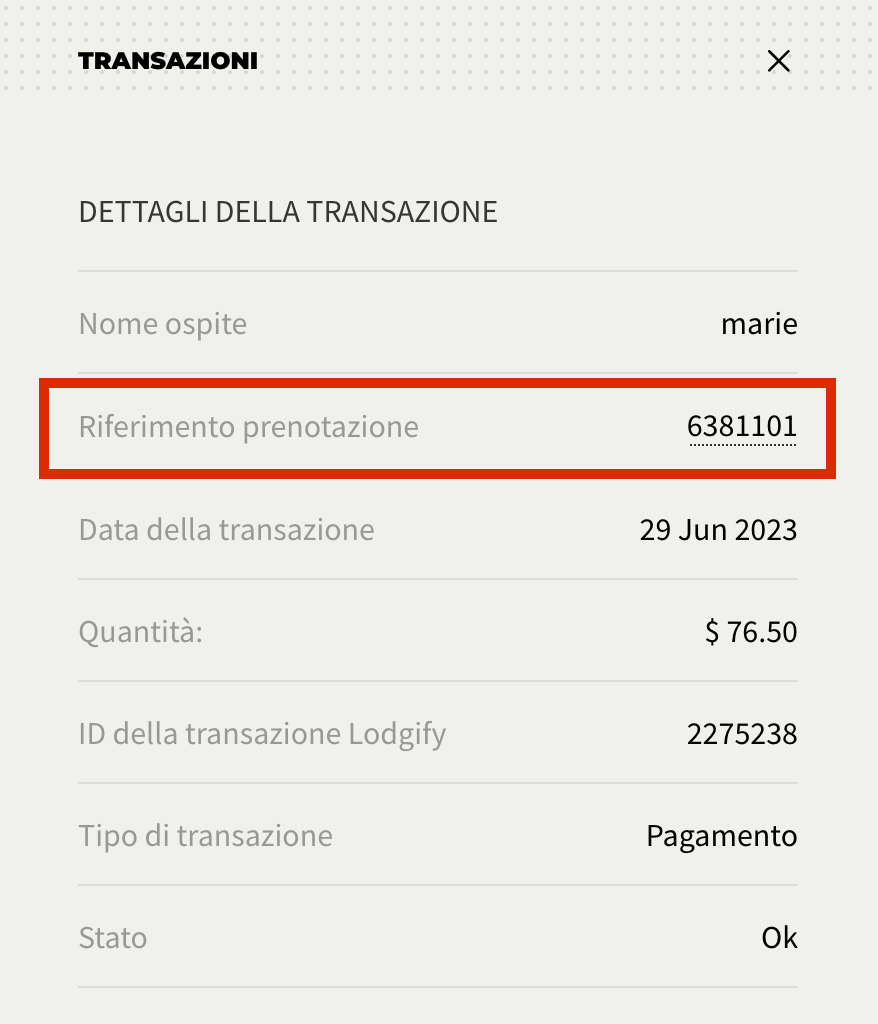Select the Pagamento transaction type value
The height and width of the screenshot is (1024, 878).
click(x=722, y=837)
